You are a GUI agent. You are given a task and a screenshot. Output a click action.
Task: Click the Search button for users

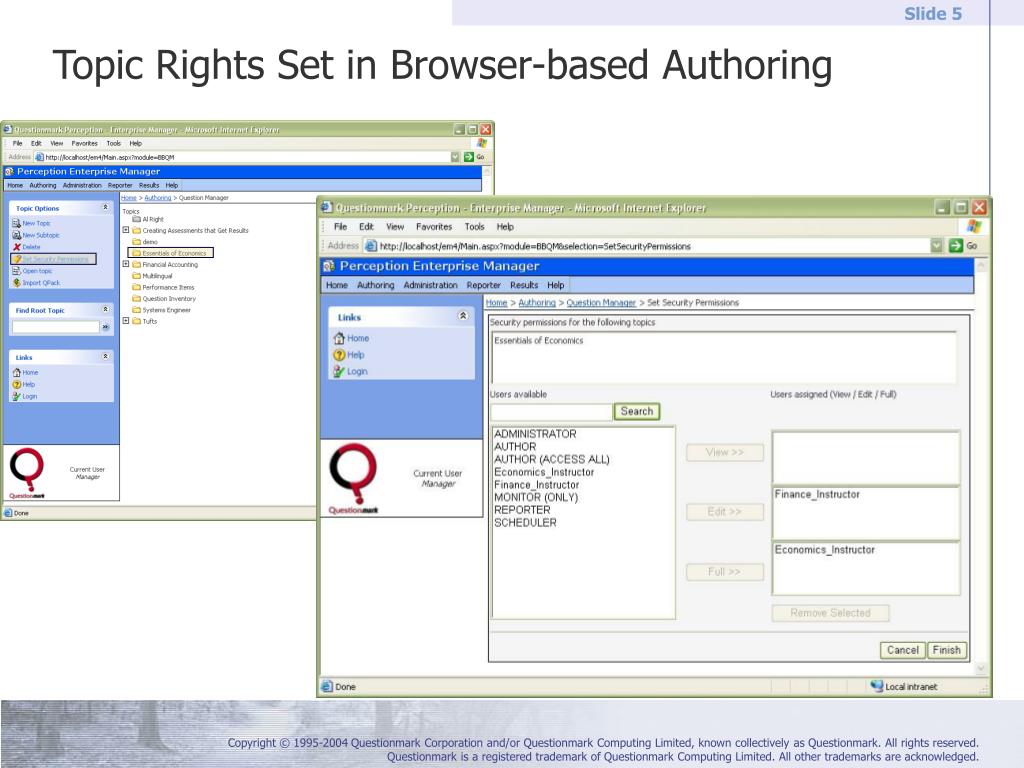(637, 411)
